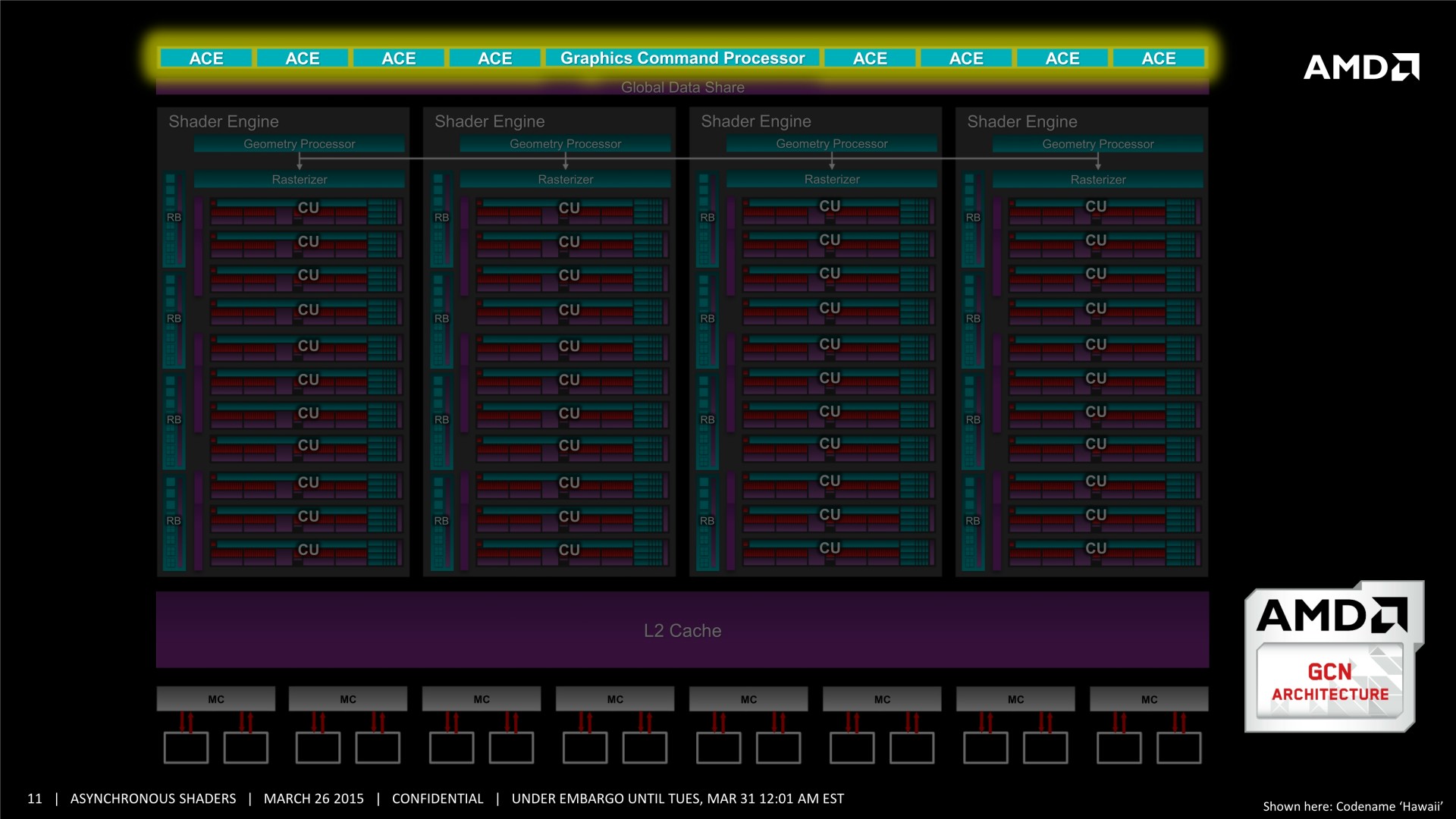Click the AMD logo at top right

tap(1360, 67)
